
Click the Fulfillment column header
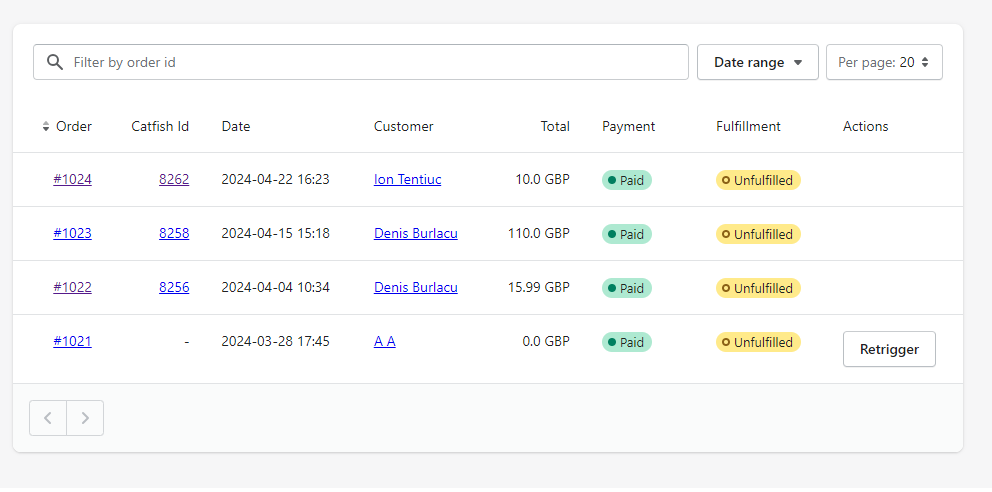click(748, 126)
